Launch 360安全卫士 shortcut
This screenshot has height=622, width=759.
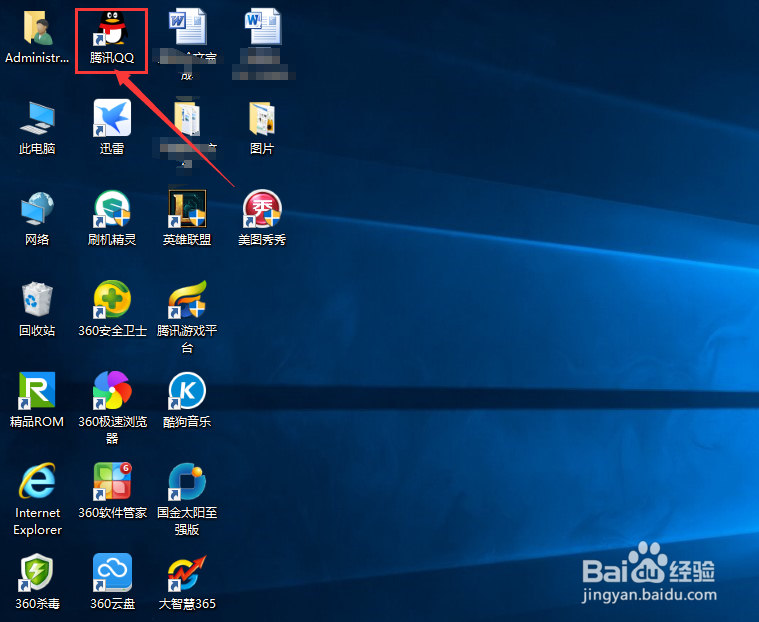click(112, 299)
